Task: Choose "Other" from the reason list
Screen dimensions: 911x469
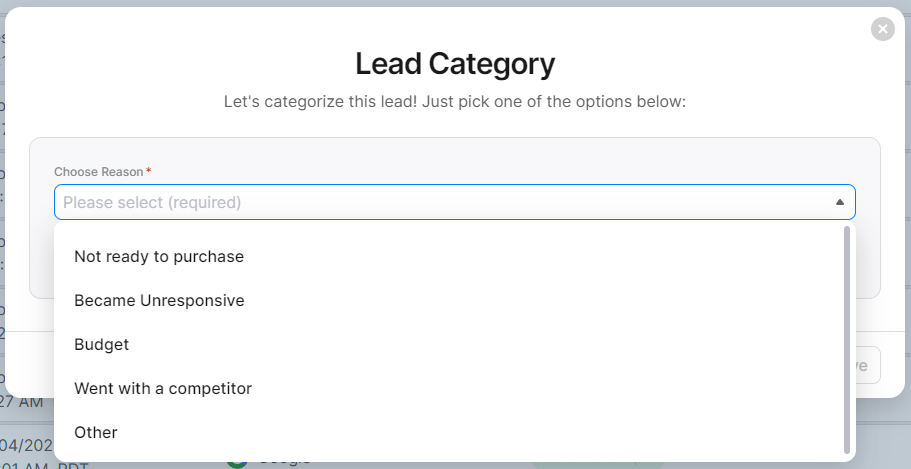Action: pyautogui.click(x=96, y=432)
